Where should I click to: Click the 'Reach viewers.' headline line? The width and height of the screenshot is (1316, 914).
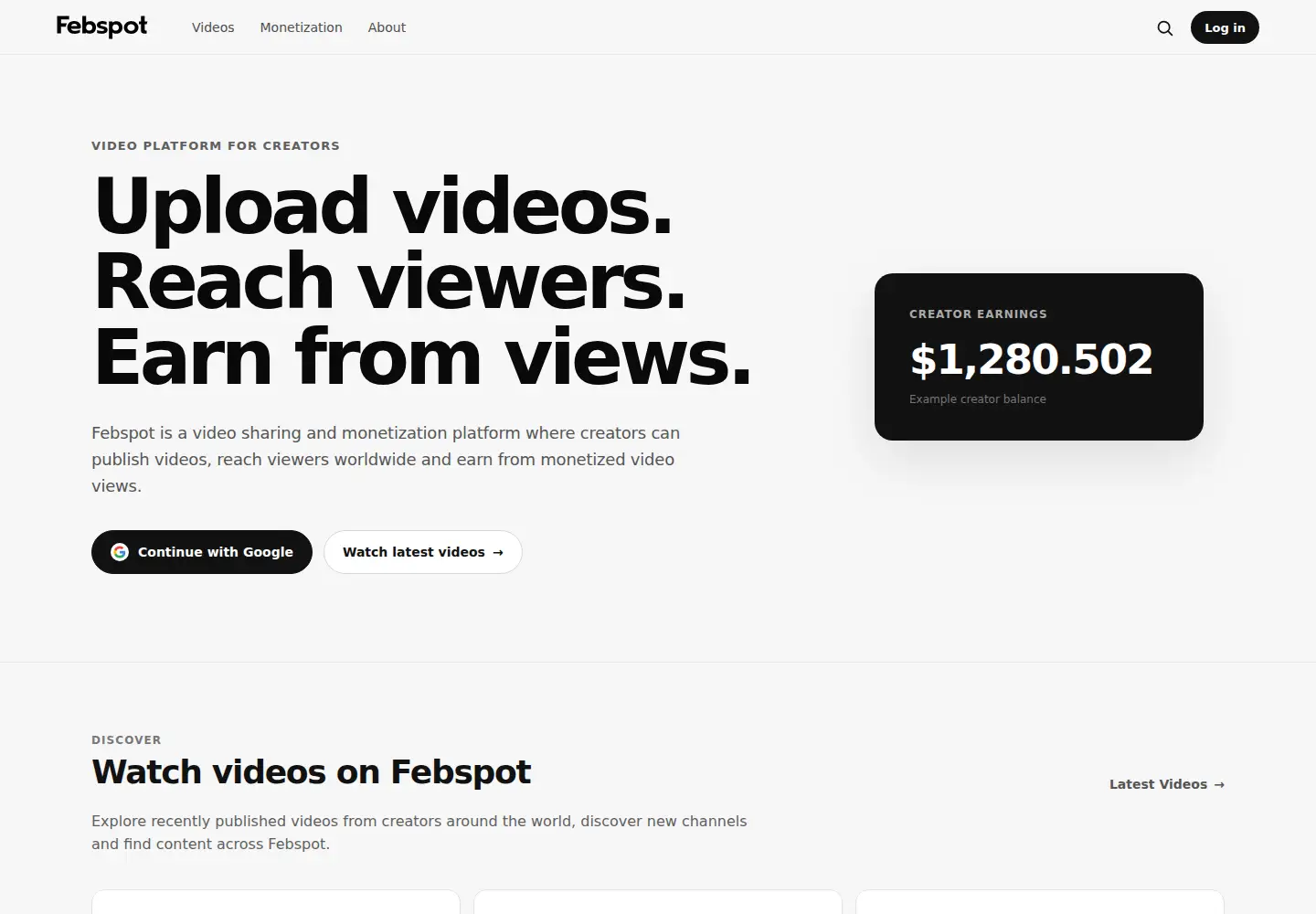389,282
